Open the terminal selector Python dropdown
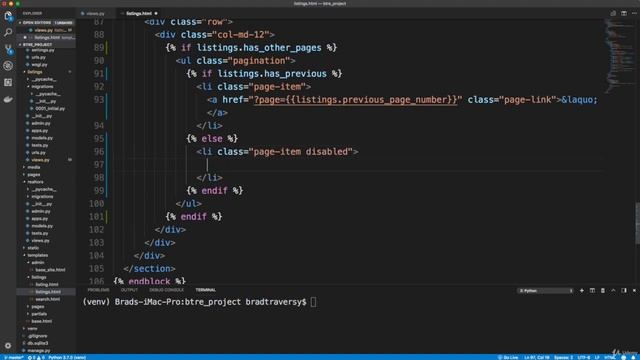 [x=546, y=291]
